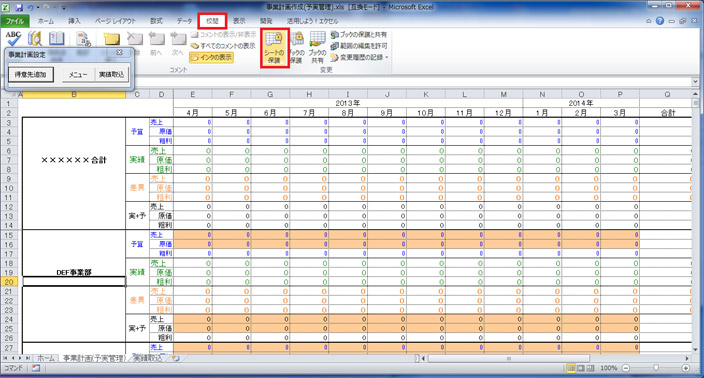Go to first sheet with navigation arrow
Image resolution: width=704 pixels, height=378 pixels.
(x=5, y=358)
